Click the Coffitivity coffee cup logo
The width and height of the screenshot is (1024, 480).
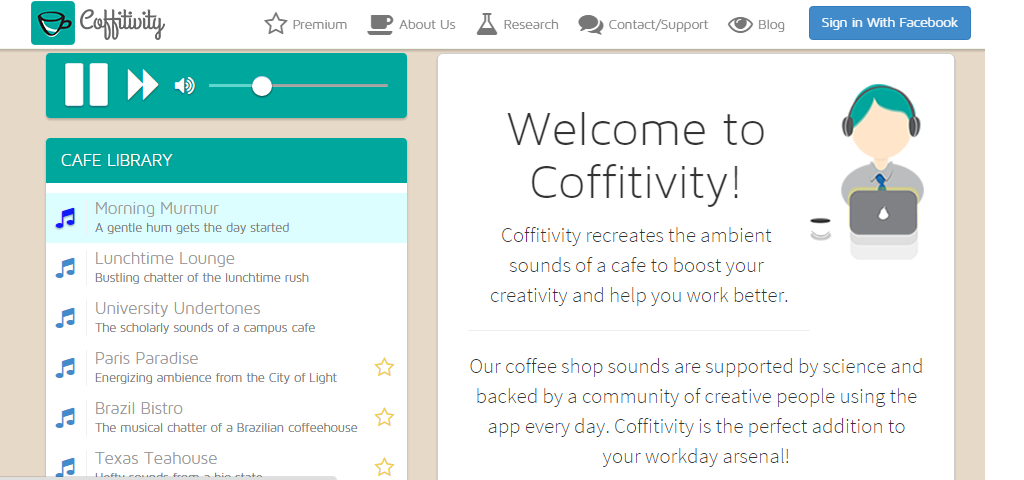click(x=52, y=23)
